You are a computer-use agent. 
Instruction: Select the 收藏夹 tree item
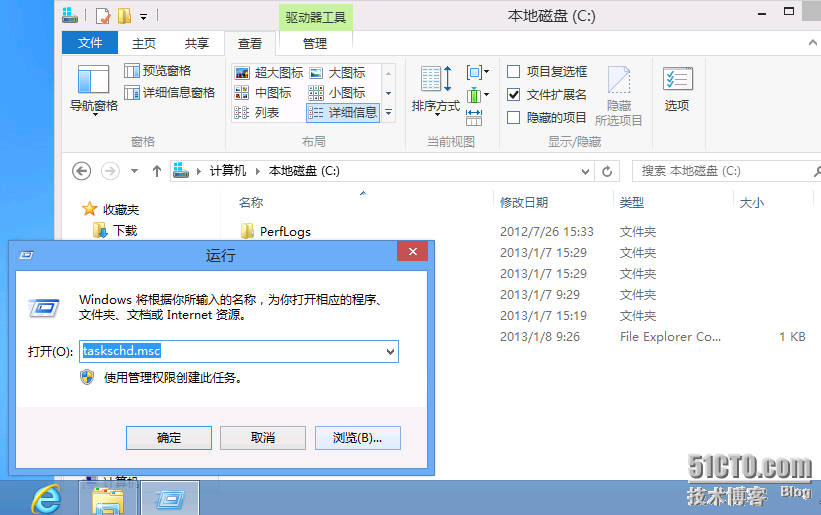(111, 209)
